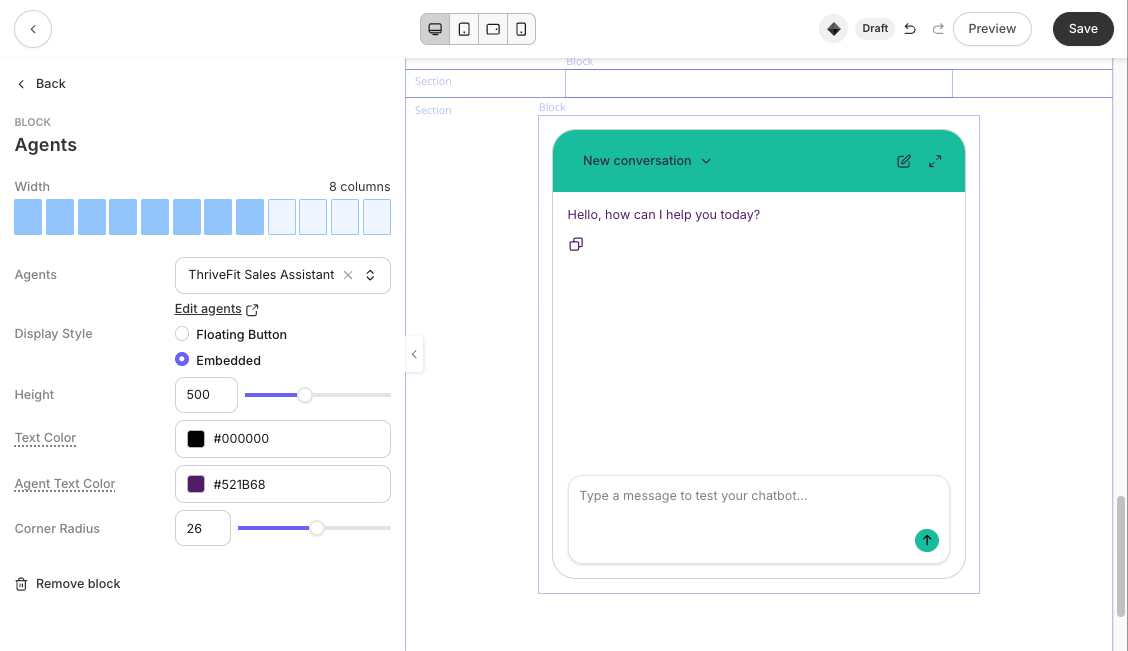
Task: Open the Agent Text Color purple swatch
Action: click(x=196, y=484)
